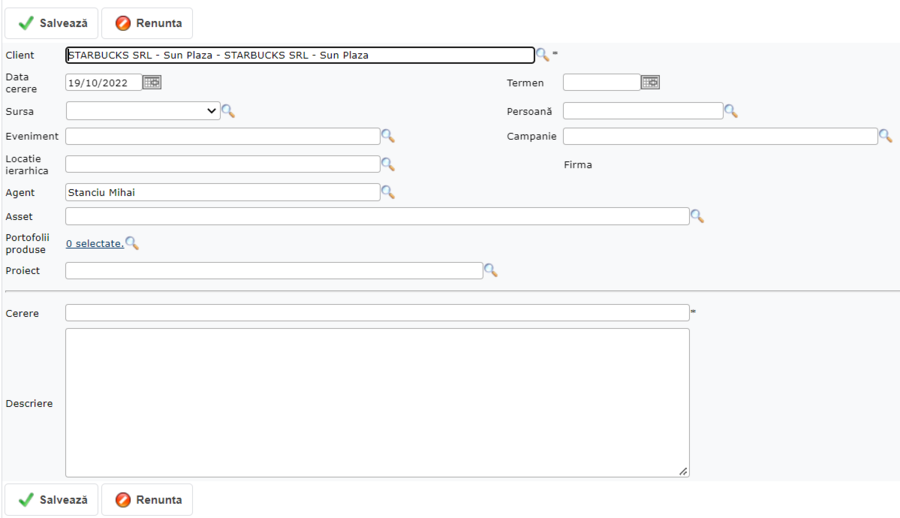Screen dimensions: 900x518
Task: Open the Data cerere calendar picker
Action: [x=152, y=83]
